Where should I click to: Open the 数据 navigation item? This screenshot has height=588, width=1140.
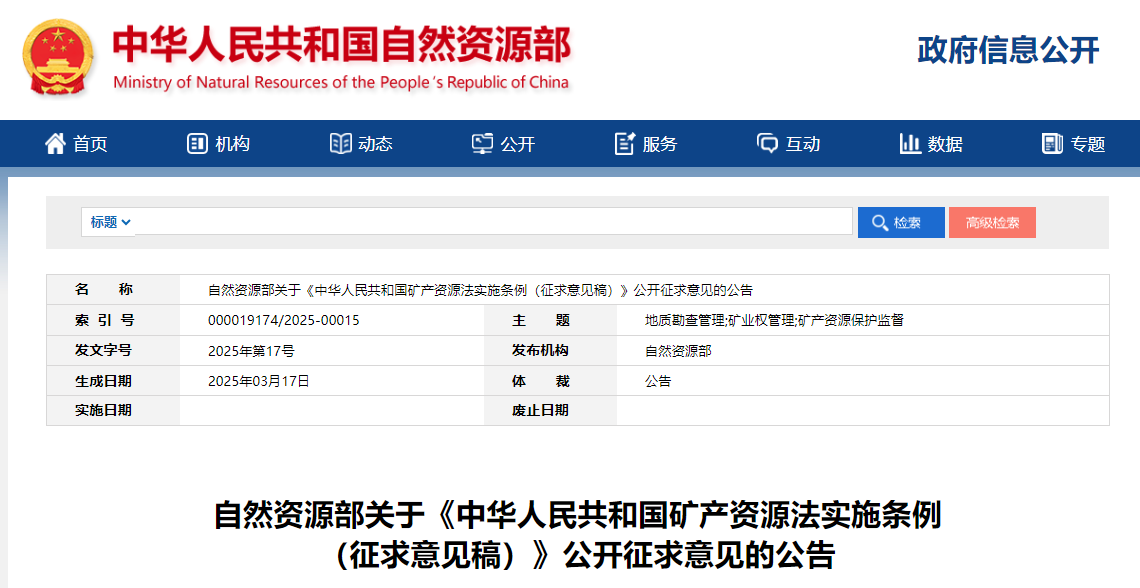(x=931, y=144)
